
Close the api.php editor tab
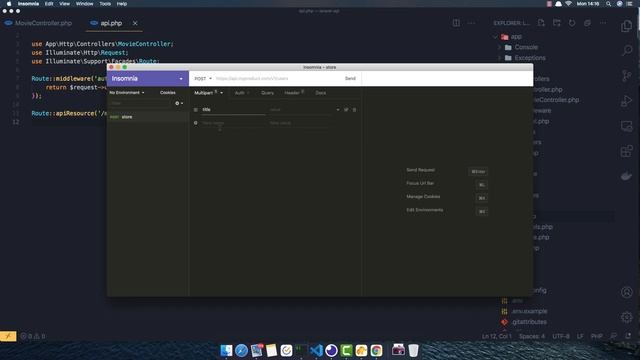tap(135, 23)
